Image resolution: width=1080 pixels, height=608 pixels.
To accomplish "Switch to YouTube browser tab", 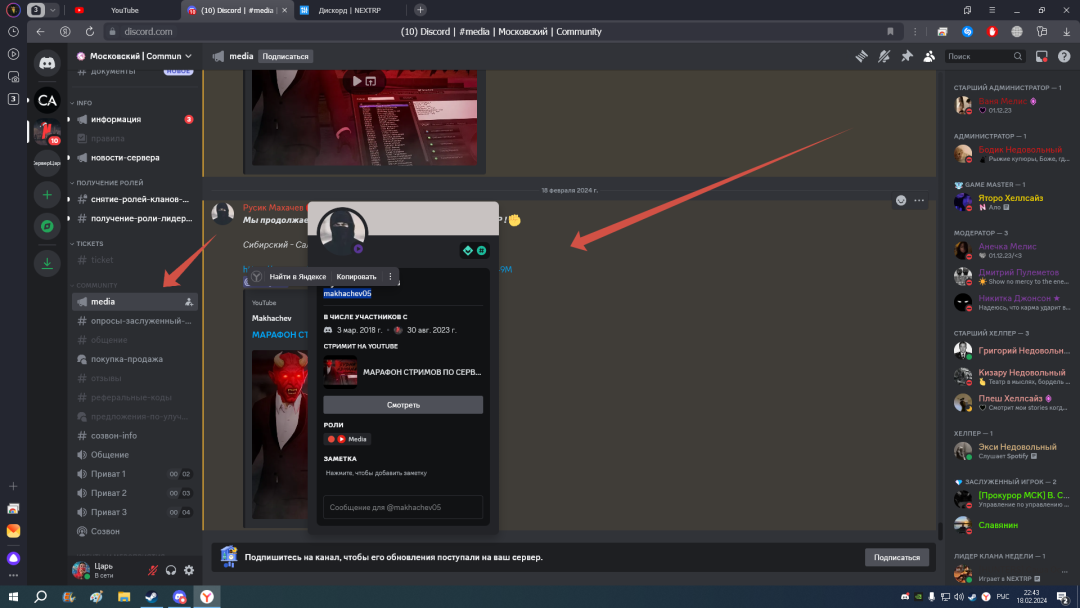I will point(124,10).
